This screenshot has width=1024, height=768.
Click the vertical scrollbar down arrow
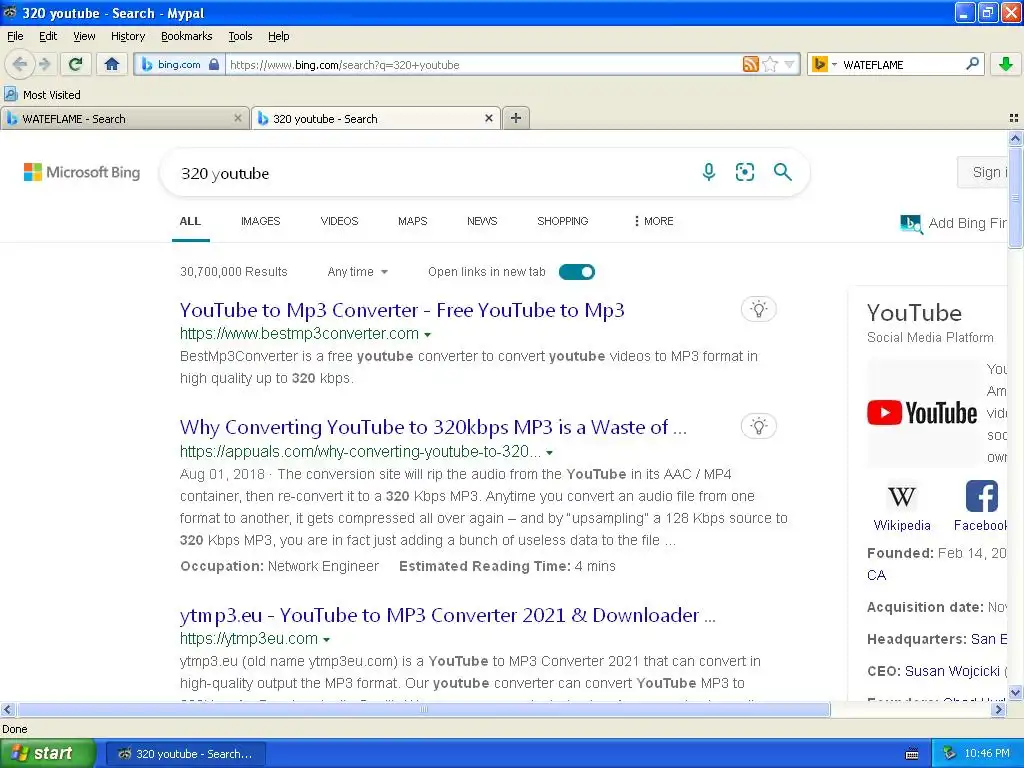[1015, 692]
